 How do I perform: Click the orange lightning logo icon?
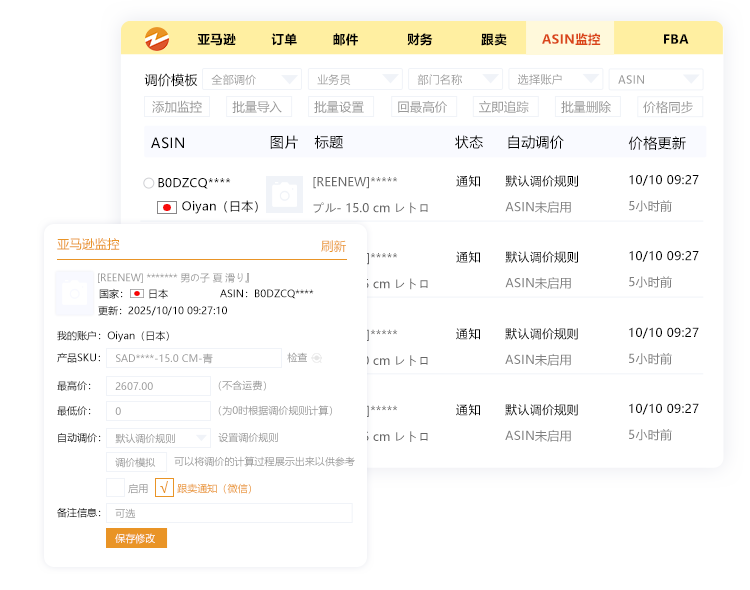pos(156,39)
